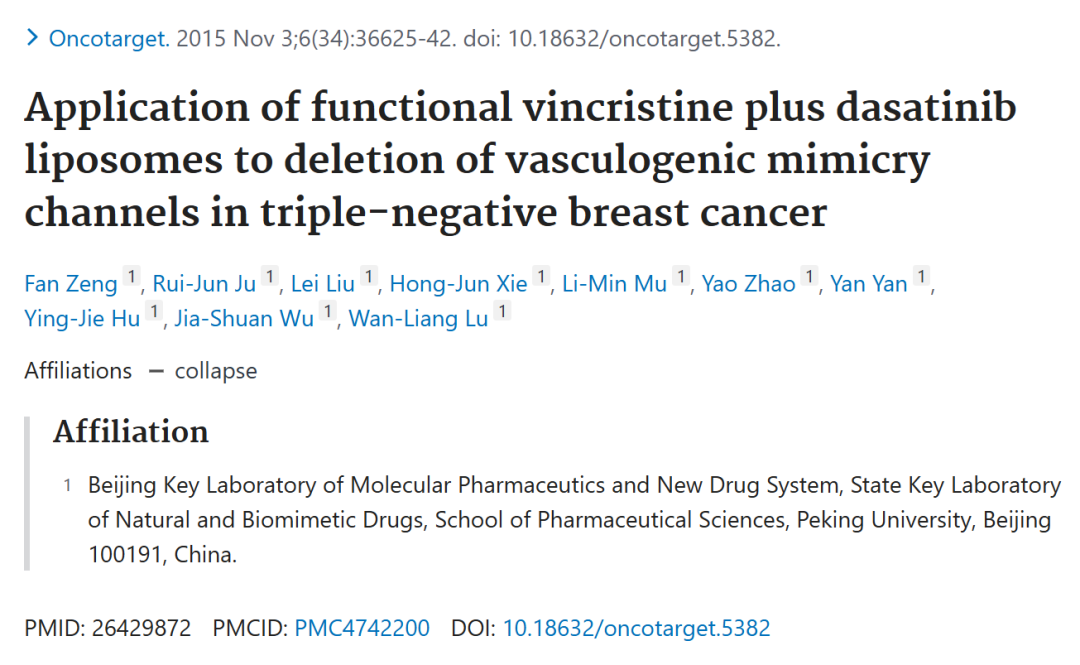Open author Ying-Jie Hu's link
Screen dimensions: 1080x665
pyautogui.click(x=82, y=319)
